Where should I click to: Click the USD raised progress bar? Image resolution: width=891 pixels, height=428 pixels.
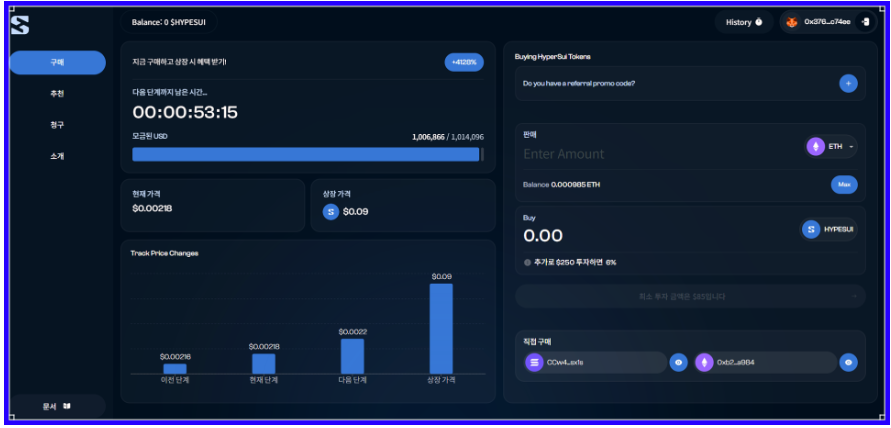click(x=307, y=154)
